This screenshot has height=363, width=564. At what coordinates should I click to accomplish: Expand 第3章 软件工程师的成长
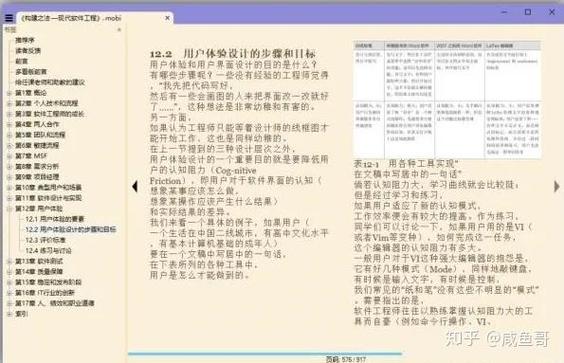[x=9, y=114]
